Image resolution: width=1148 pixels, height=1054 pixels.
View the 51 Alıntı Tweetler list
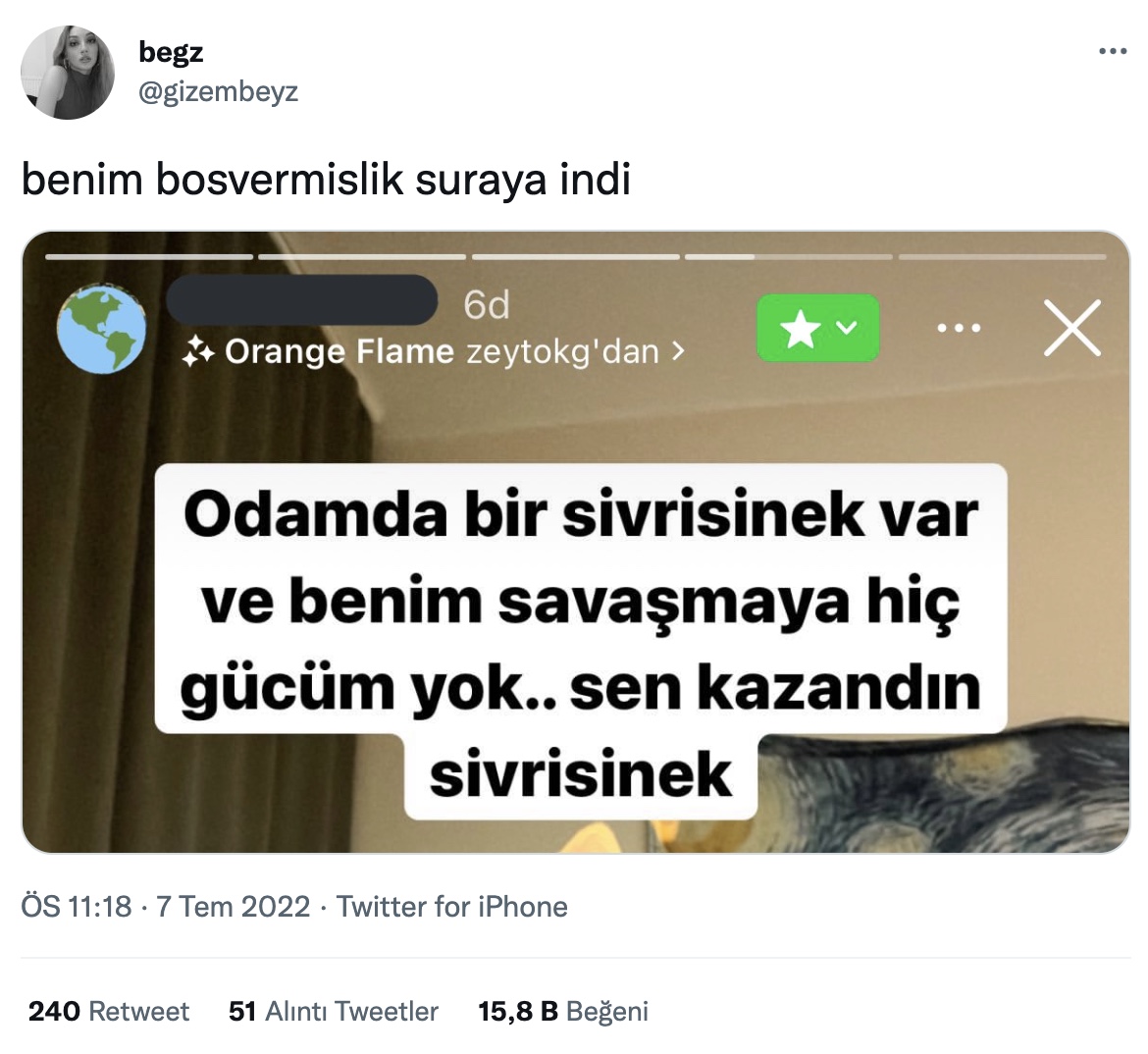coord(334,1012)
